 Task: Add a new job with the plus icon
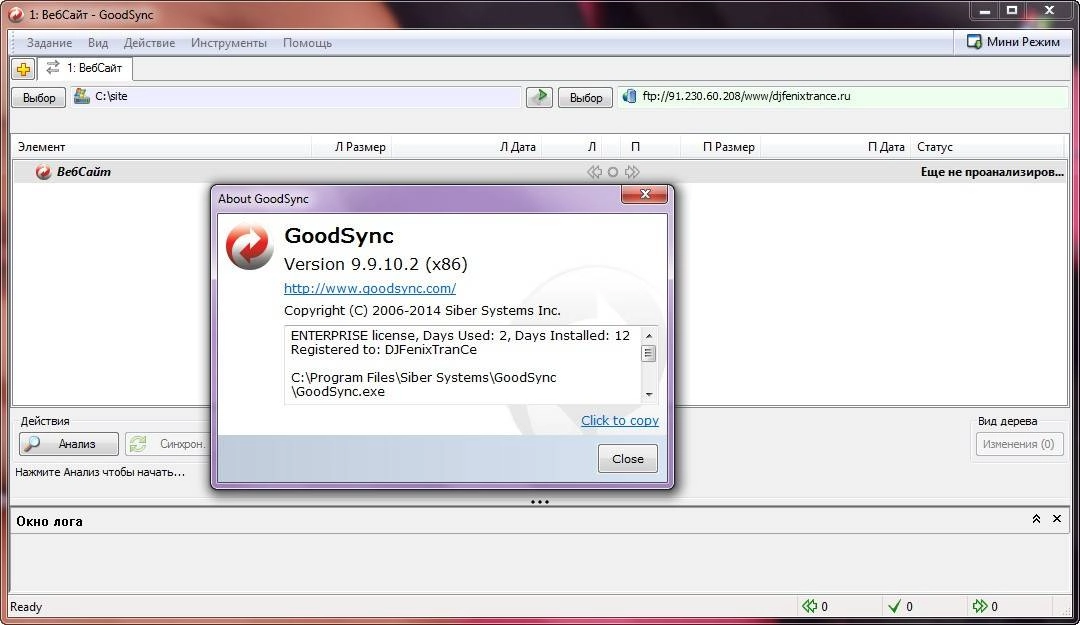(23, 69)
